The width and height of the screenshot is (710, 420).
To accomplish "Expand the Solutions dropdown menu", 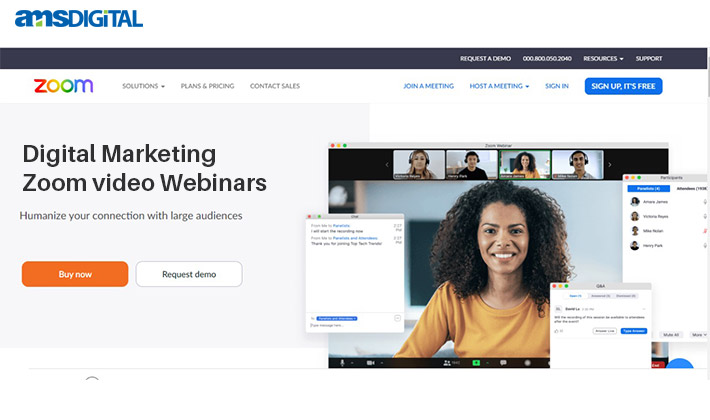I will (143, 86).
